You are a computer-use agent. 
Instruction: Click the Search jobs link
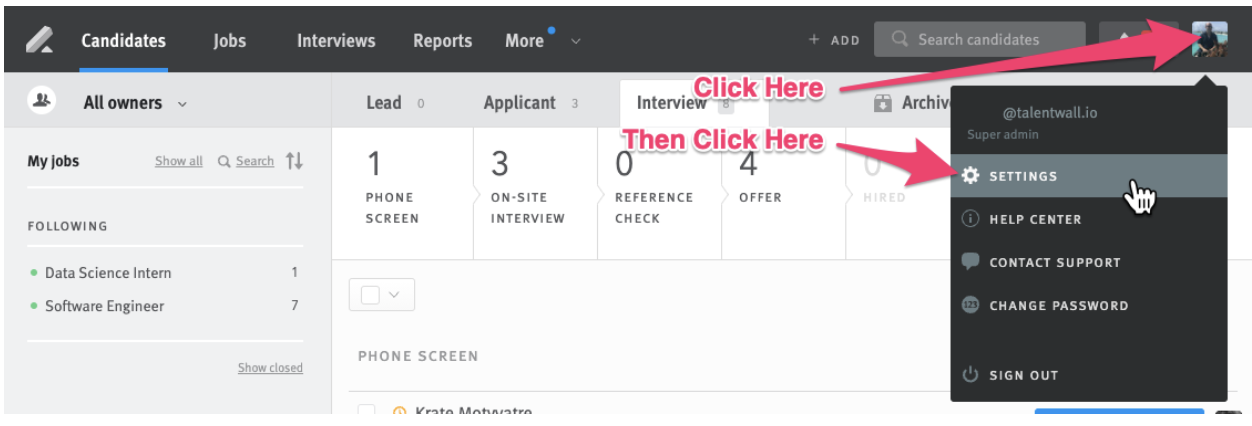(255, 161)
